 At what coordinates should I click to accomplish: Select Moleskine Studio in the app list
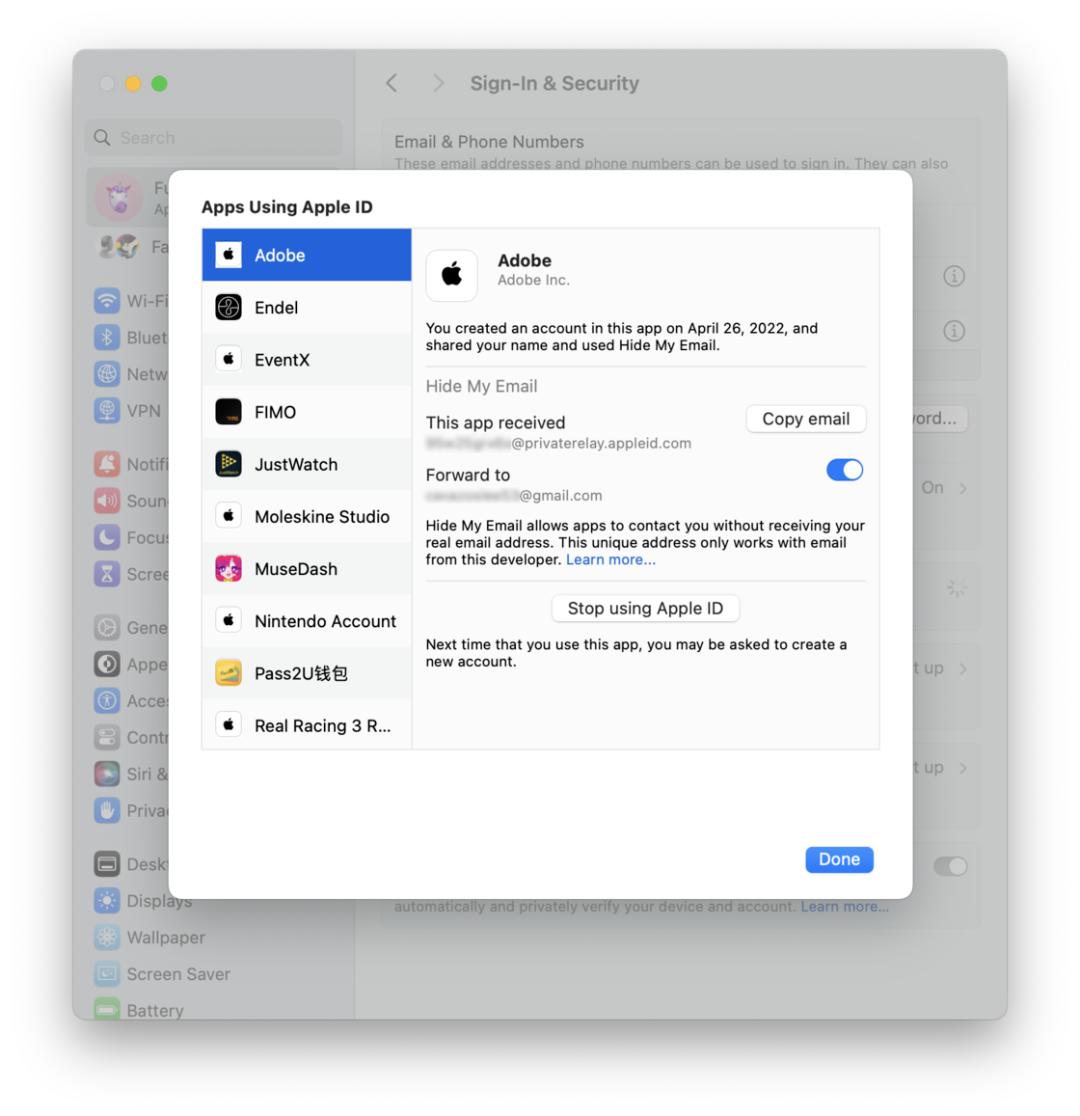pyautogui.click(x=321, y=516)
